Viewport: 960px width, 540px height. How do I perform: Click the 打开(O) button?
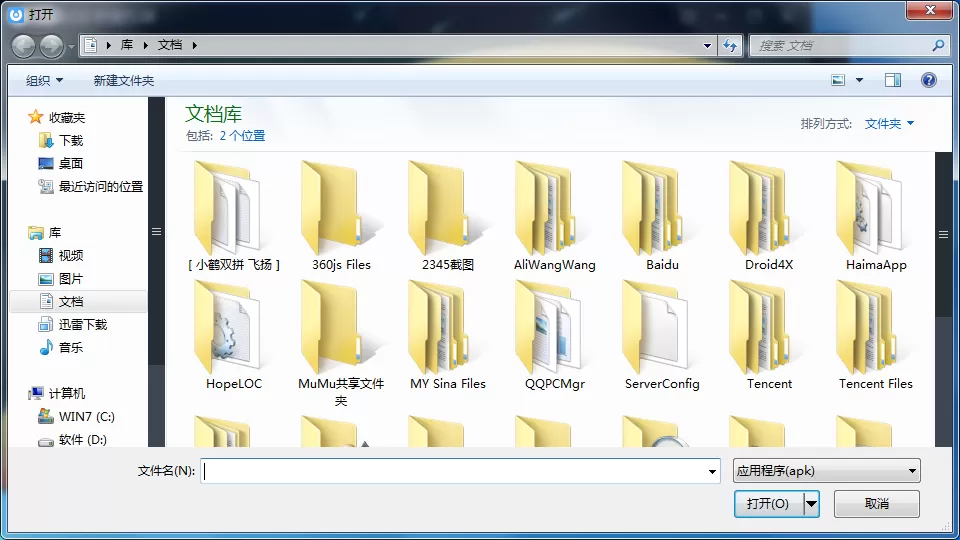tap(768, 504)
